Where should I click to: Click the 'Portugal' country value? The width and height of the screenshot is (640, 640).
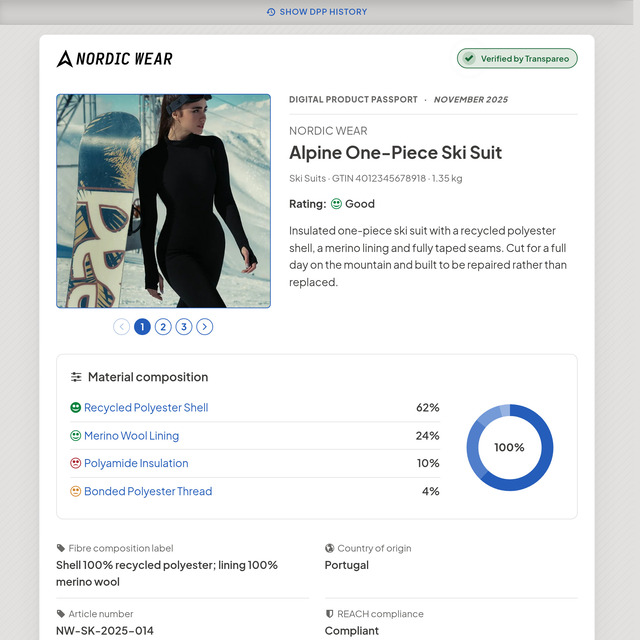pyautogui.click(x=347, y=565)
